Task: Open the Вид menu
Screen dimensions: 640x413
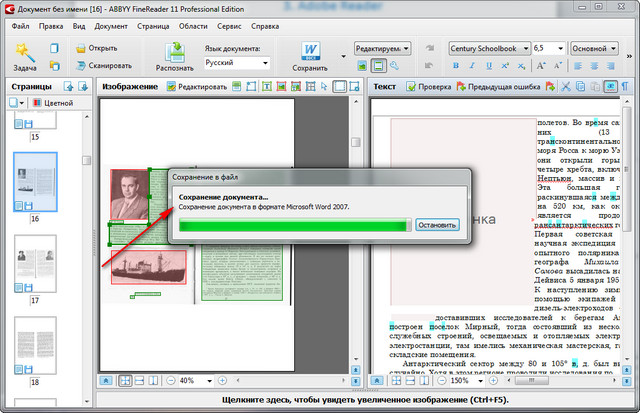Action: 79,26
